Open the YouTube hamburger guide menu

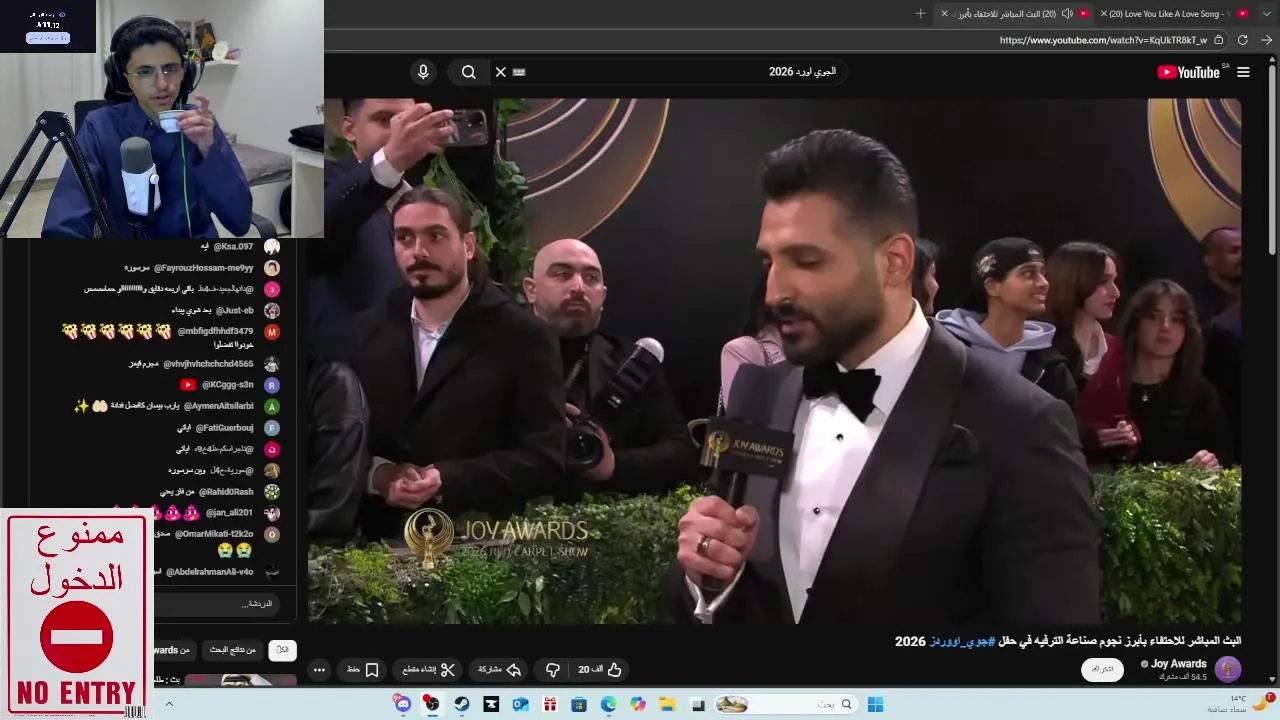tap(1243, 72)
